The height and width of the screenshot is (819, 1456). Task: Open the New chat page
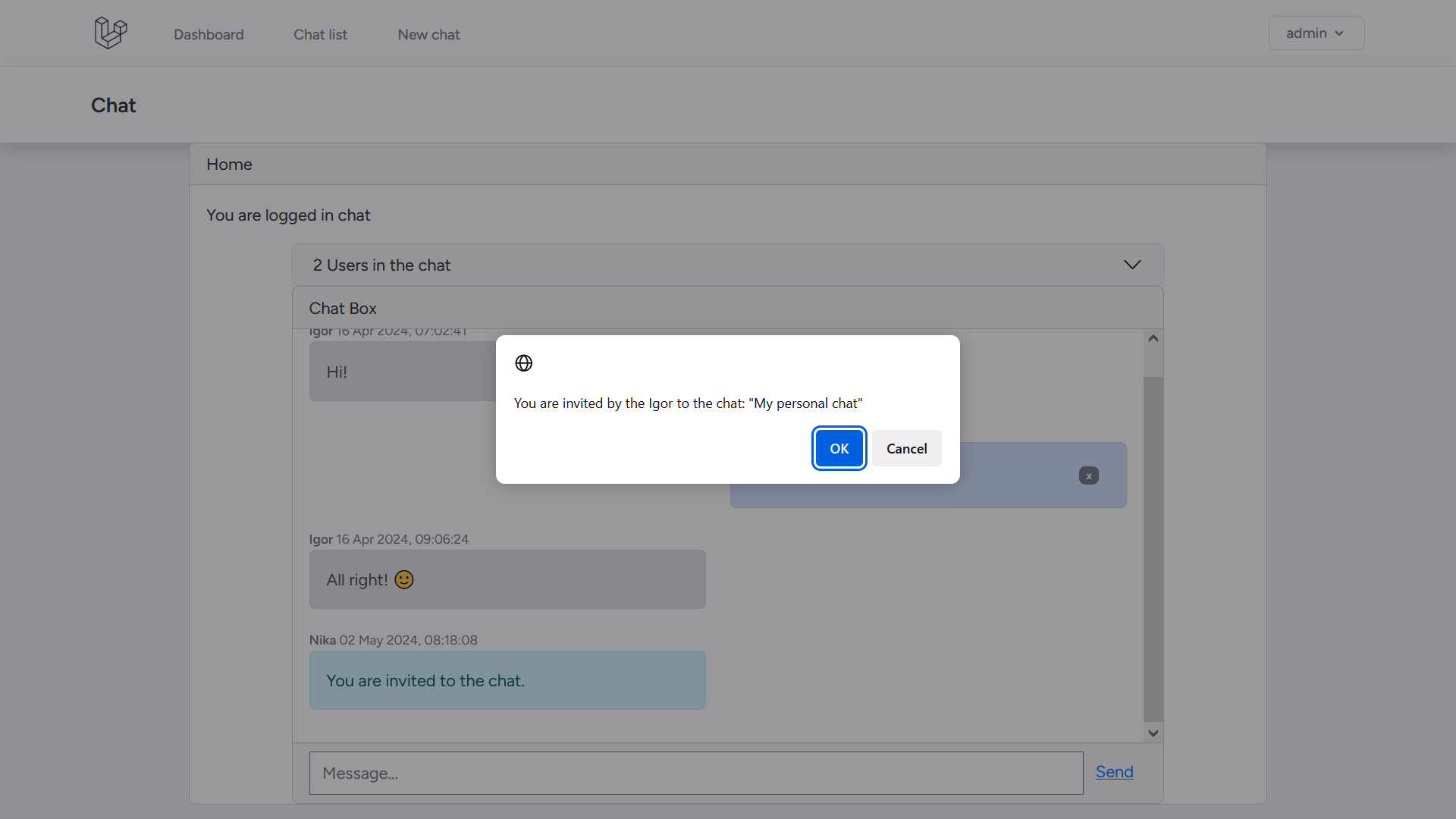pos(428,35)
